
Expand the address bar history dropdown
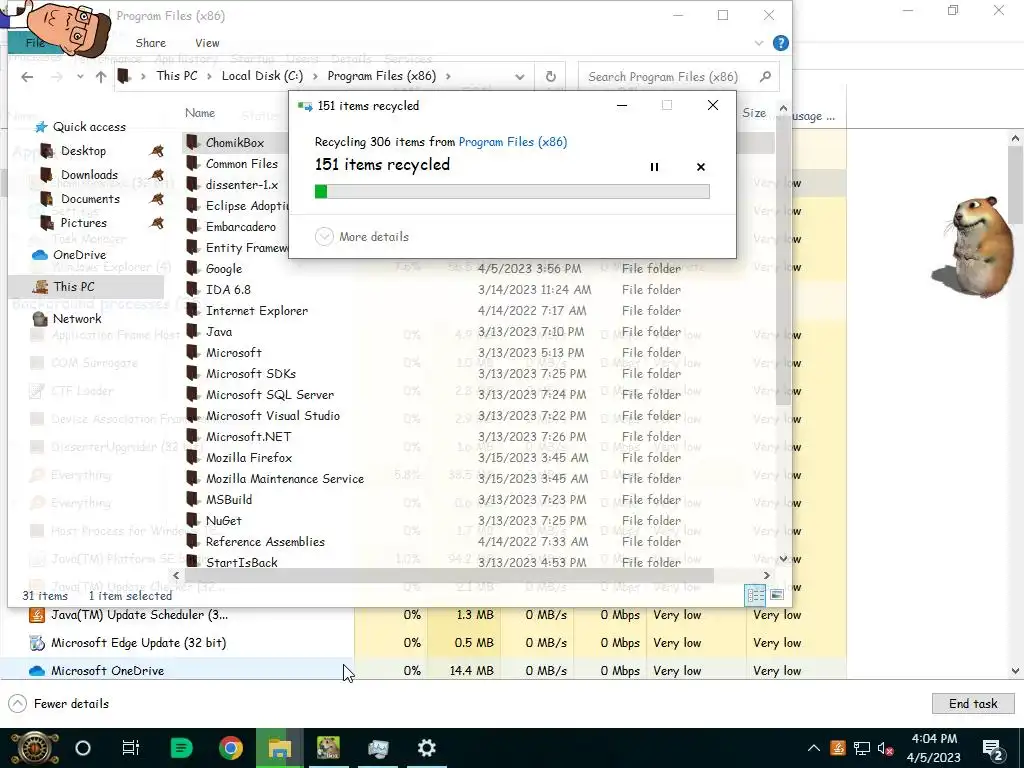[519, 77]
